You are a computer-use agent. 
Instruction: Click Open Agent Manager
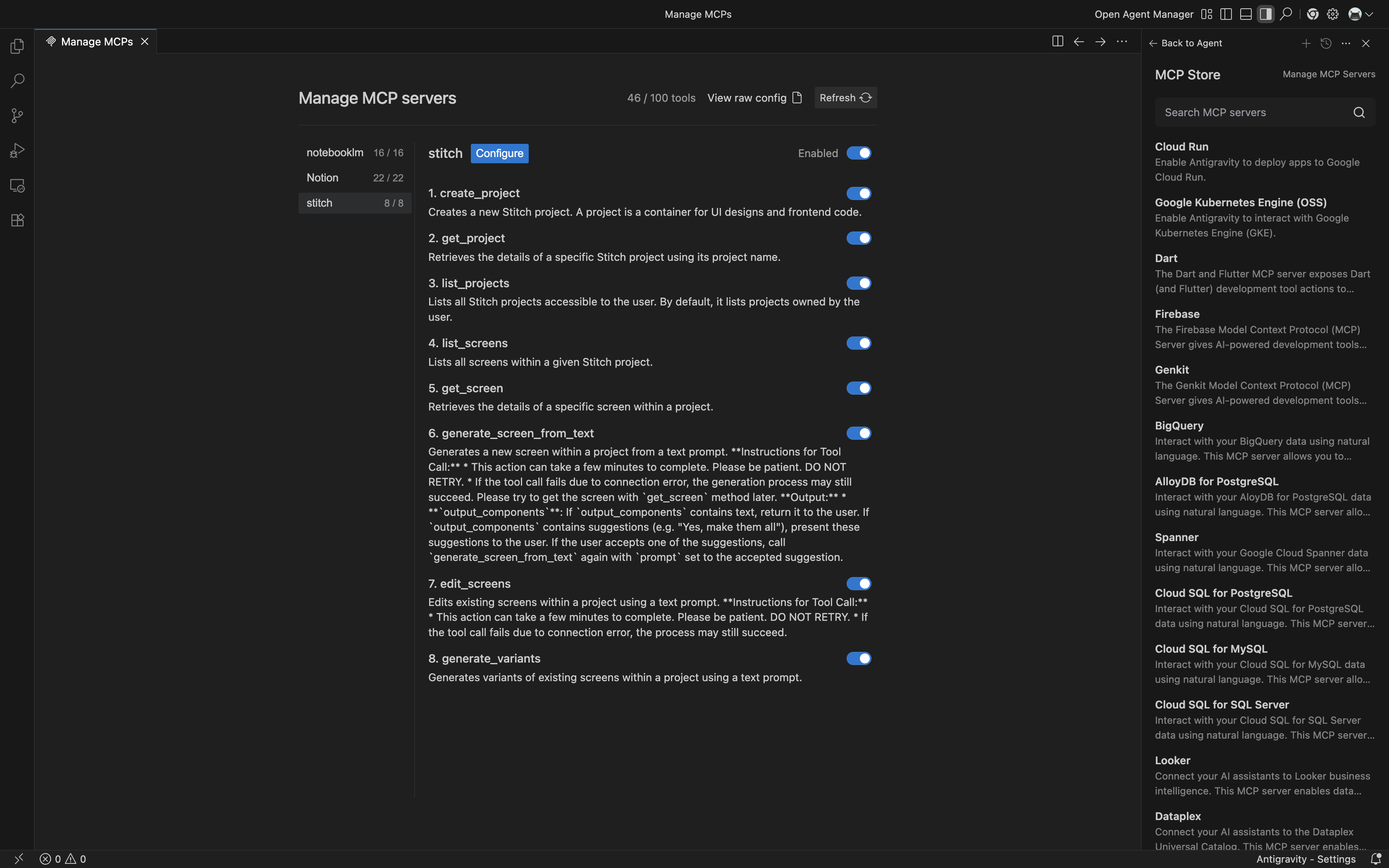[x=1144, y=14]
